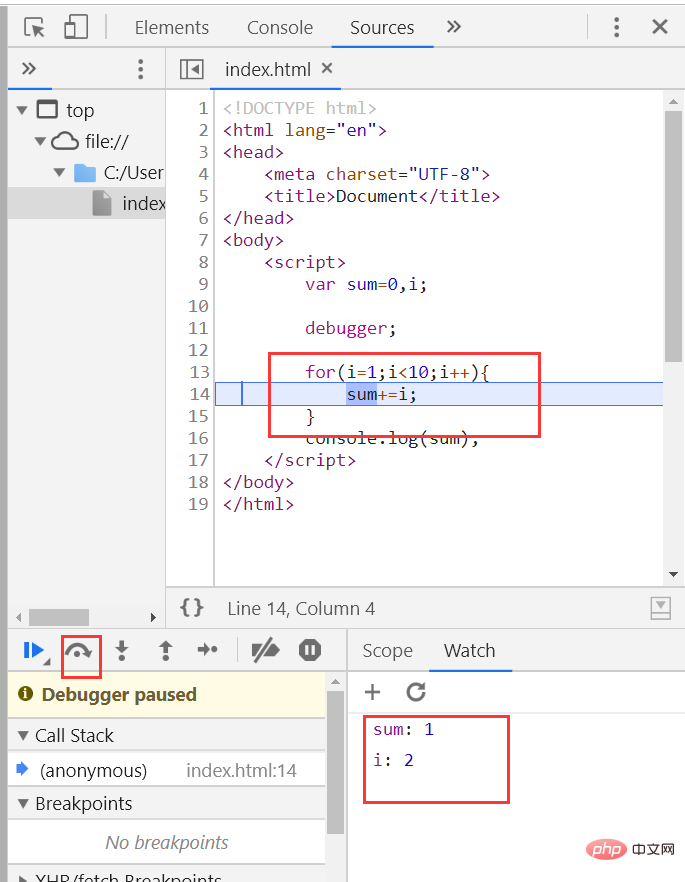This screenshot has height=882, width=685.
Task: Toggle pretty print curly braces icon
Action: [x=192, y=608]
